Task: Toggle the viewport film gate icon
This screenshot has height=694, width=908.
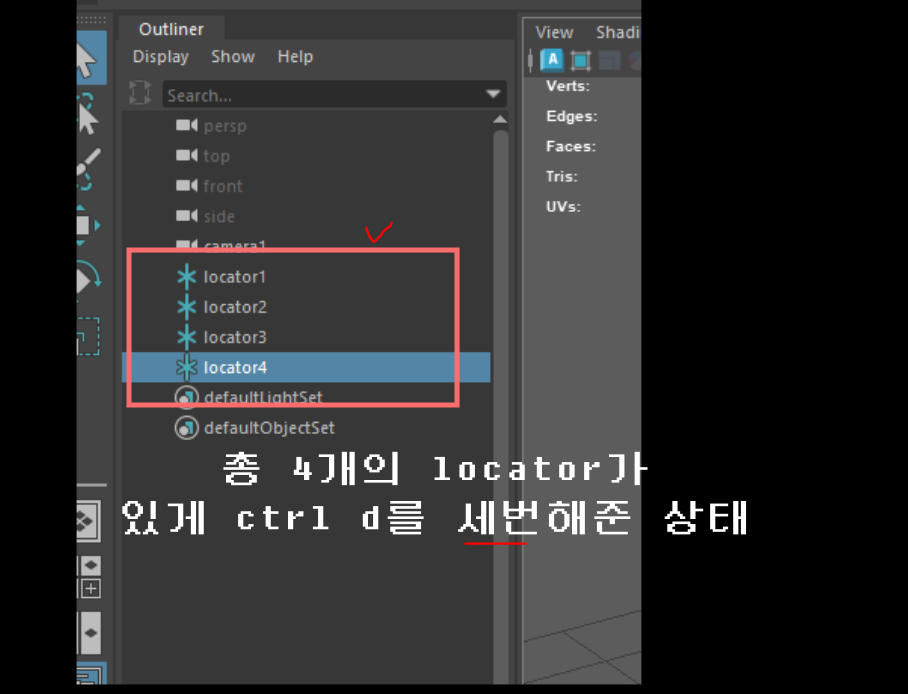Action: coord(580,60)
